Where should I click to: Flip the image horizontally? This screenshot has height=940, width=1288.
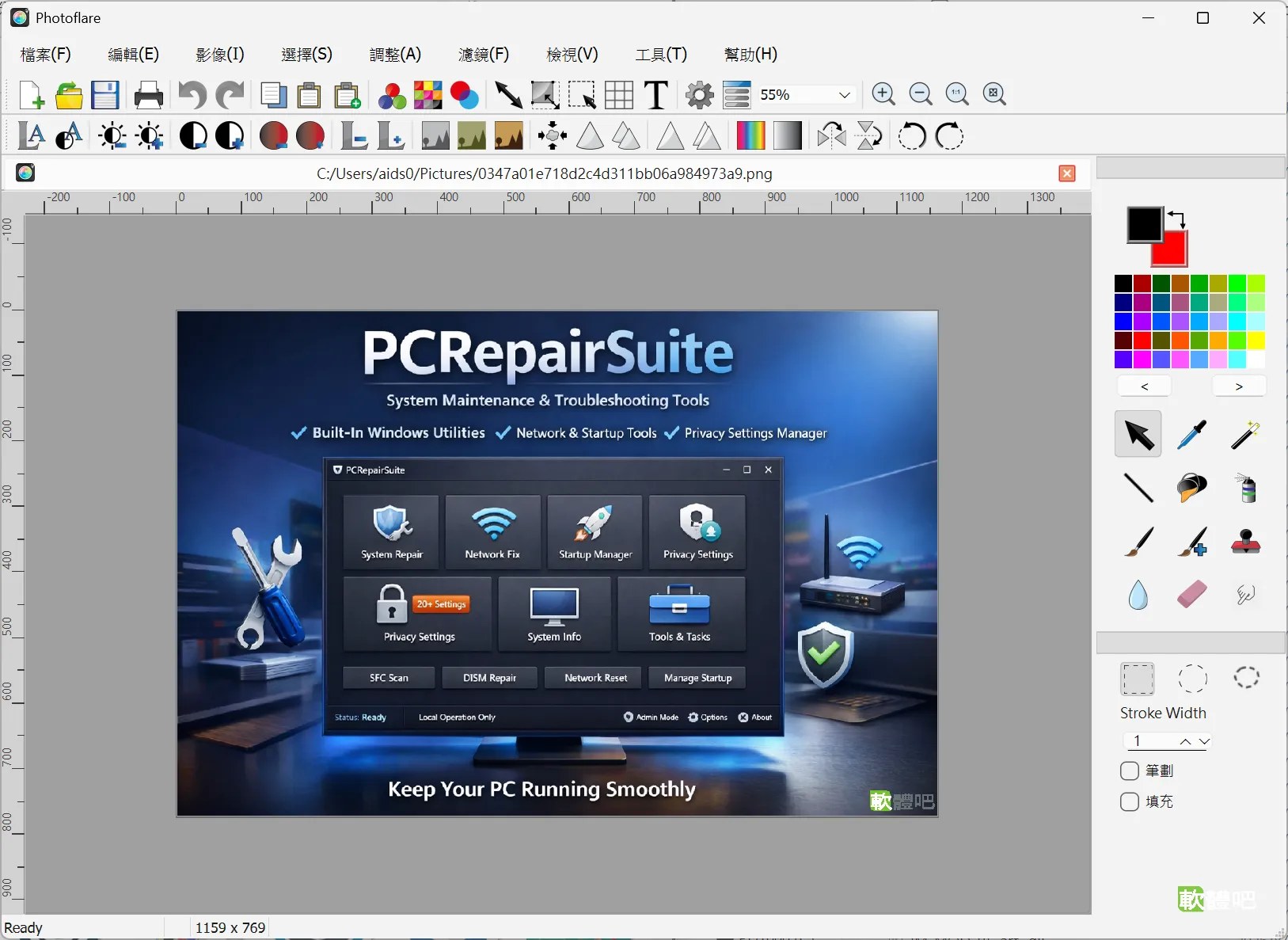832,136
